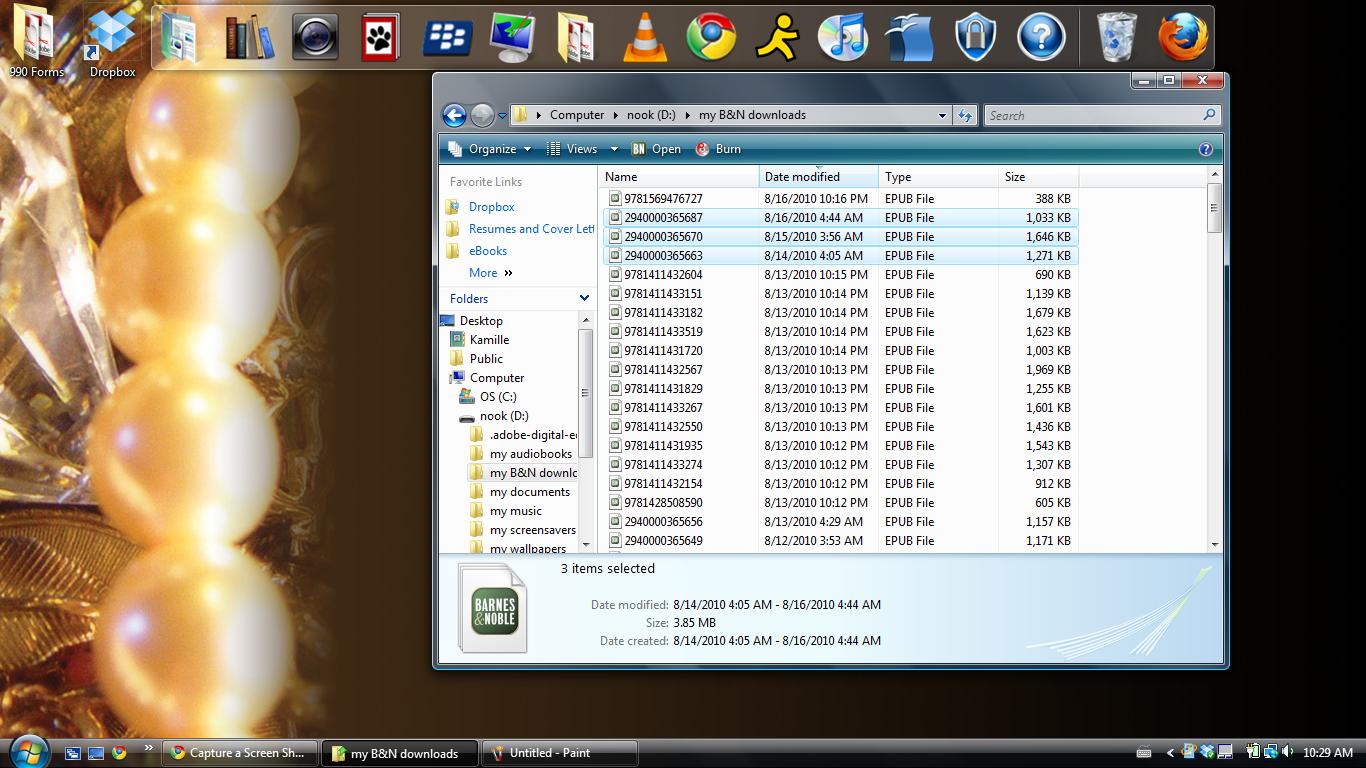Click the BlackBerry Desktop icon in dock

[x=447, y=37]
